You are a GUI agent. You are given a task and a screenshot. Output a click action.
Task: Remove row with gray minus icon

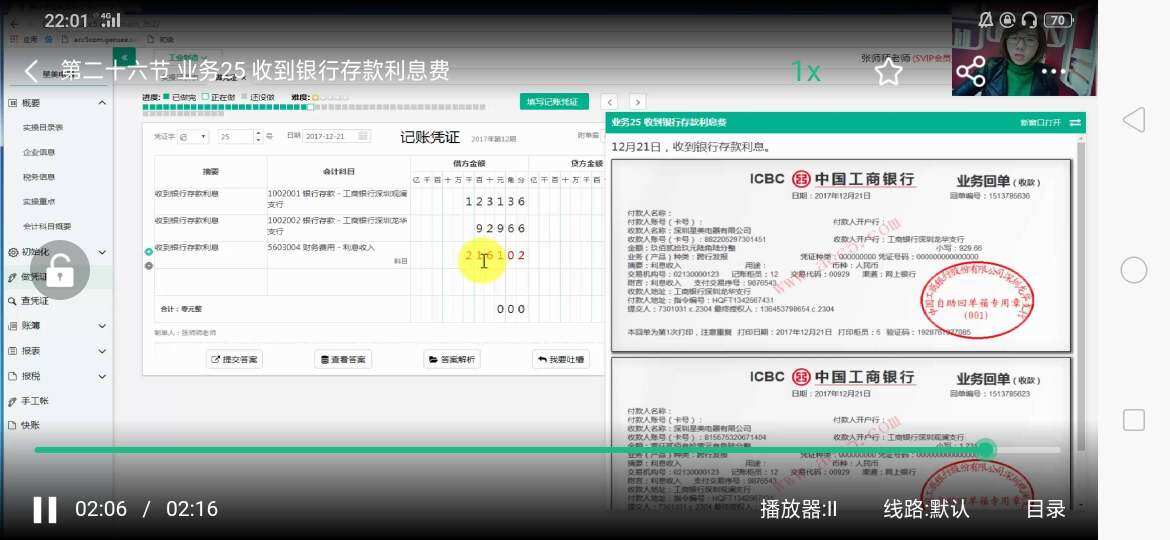[x=148, y=266]
